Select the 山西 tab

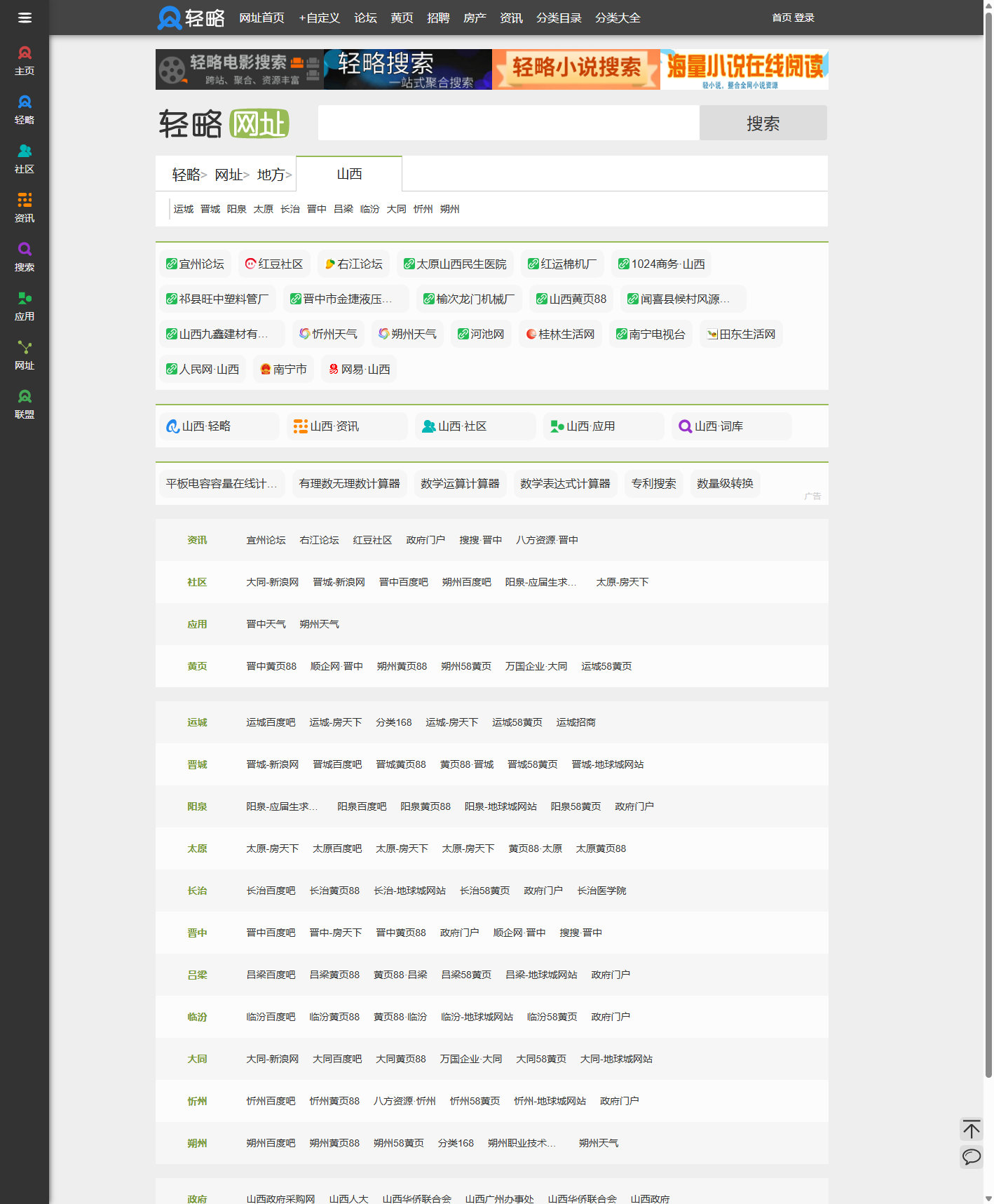coord(349,174)
